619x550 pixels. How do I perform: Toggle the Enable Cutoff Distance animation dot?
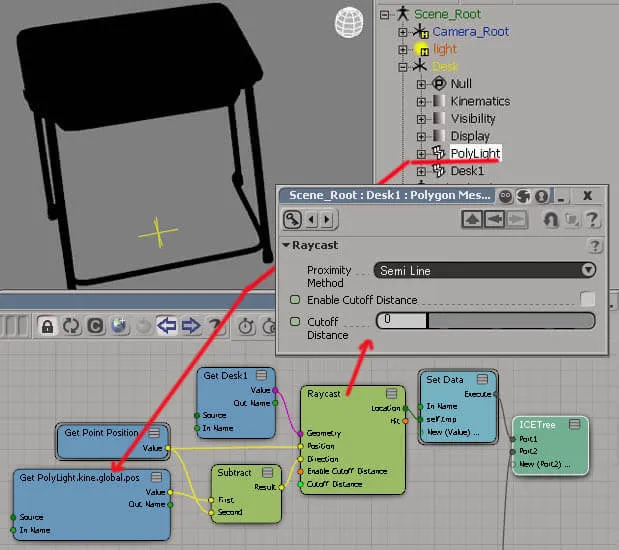coord(295,300)
